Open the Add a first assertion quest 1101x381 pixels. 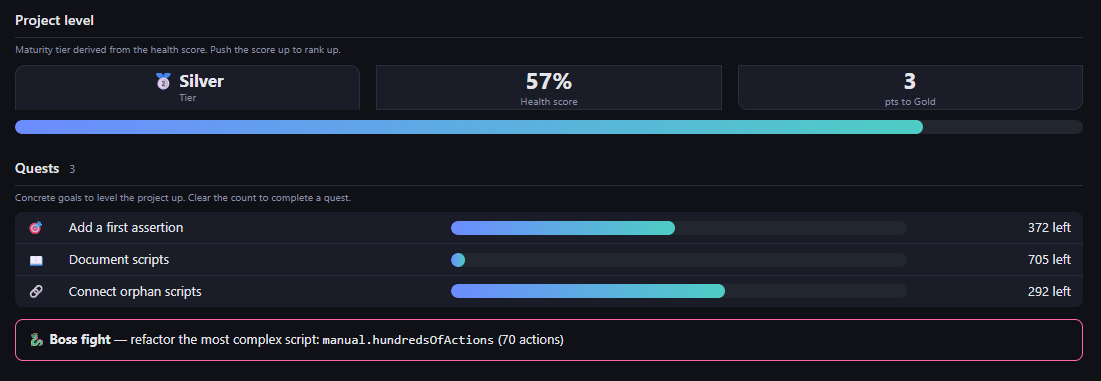pos(549,228)
